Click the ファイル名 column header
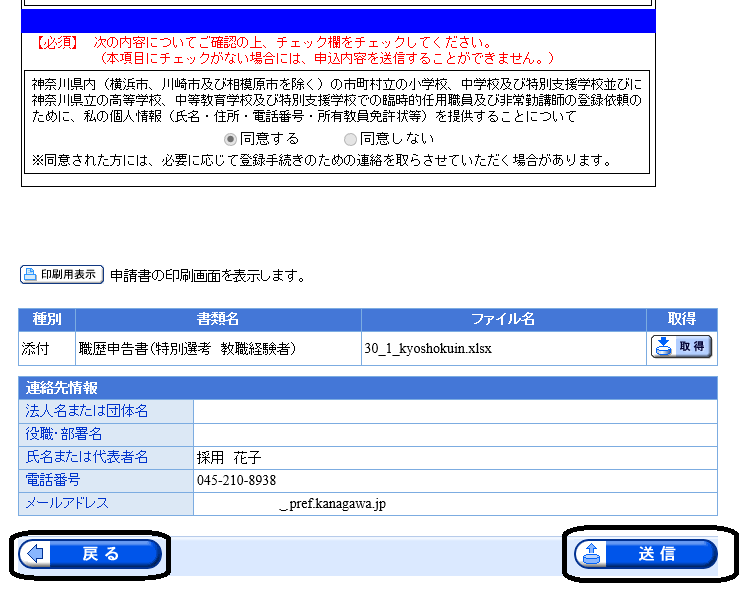 (503, 320)
